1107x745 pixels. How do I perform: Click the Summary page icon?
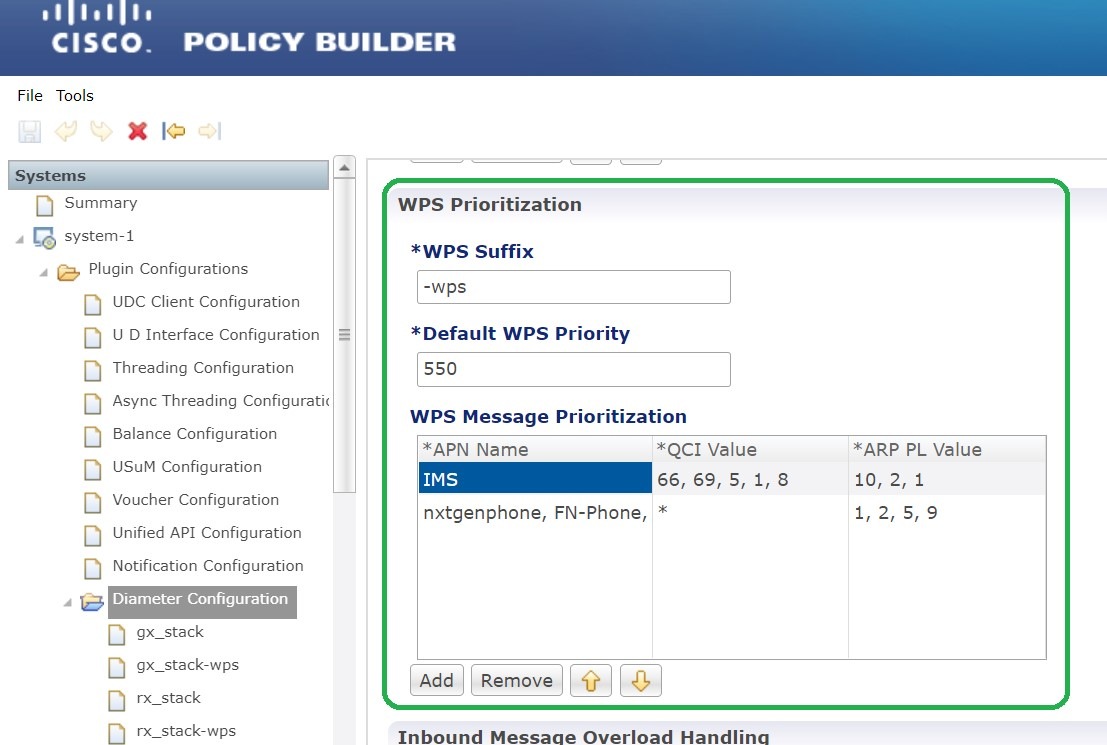pyautogui.click(x=44, y=205)
